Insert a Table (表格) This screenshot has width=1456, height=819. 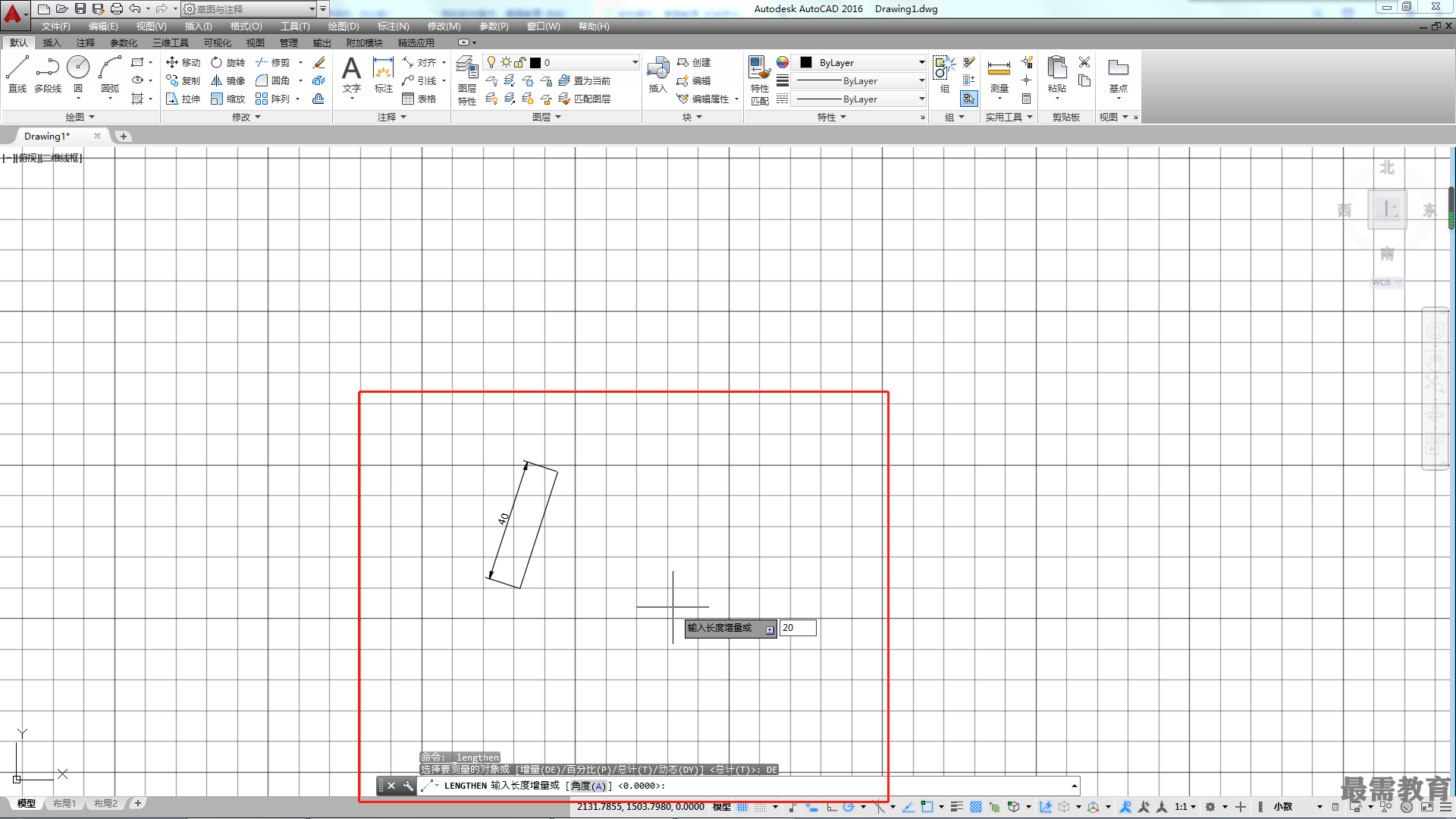pyautogui.click(x=419, y=99)
